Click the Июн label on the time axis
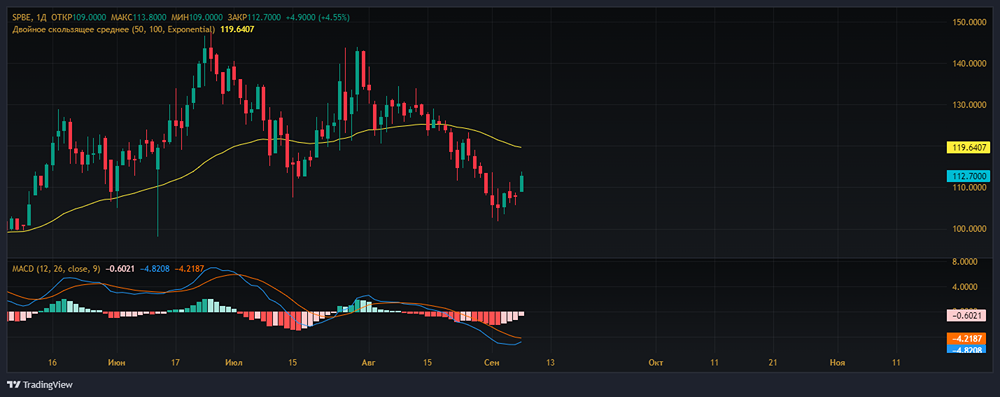This screenshot has width=1000, height=397. click(x=117, y=363)
